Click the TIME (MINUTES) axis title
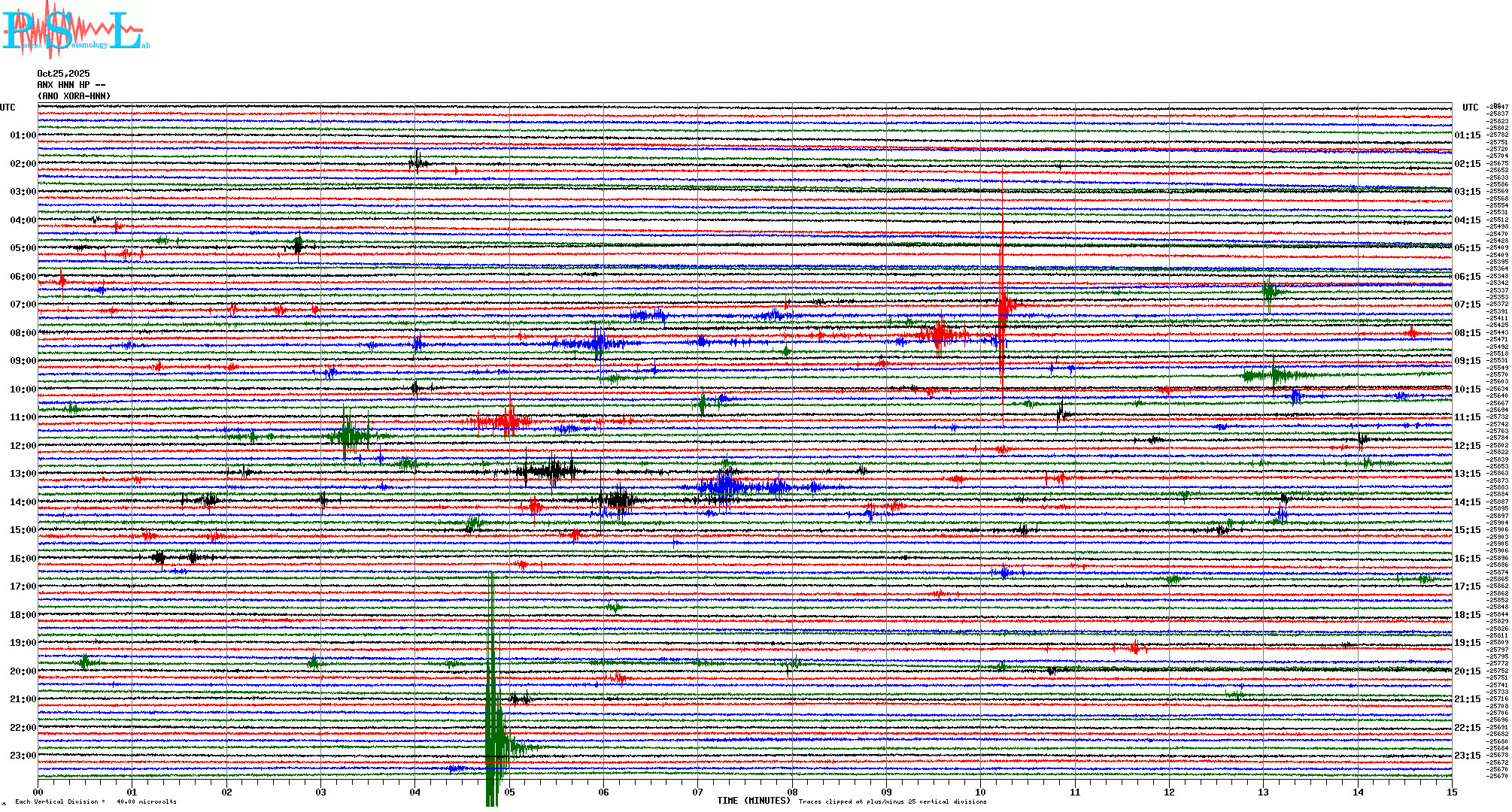 point(754,801)
